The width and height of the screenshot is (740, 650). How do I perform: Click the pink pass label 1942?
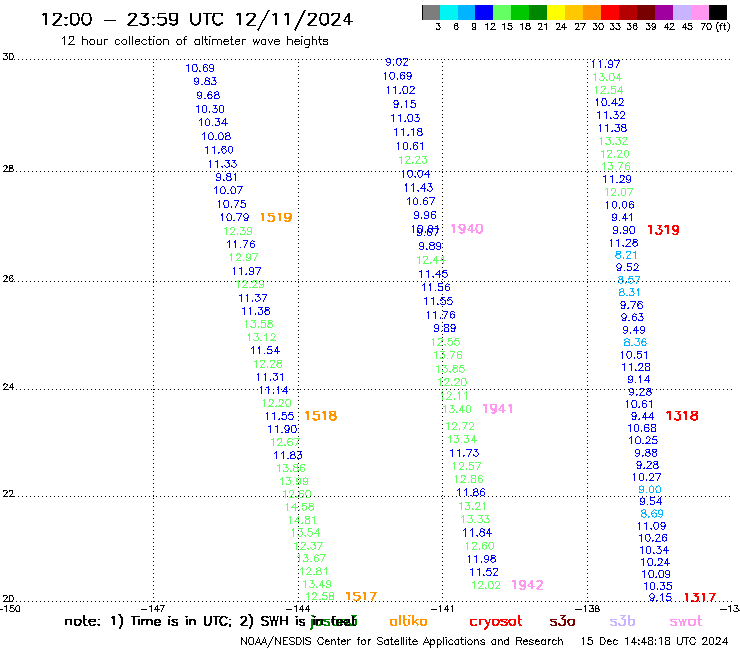(x=528, y=585)
